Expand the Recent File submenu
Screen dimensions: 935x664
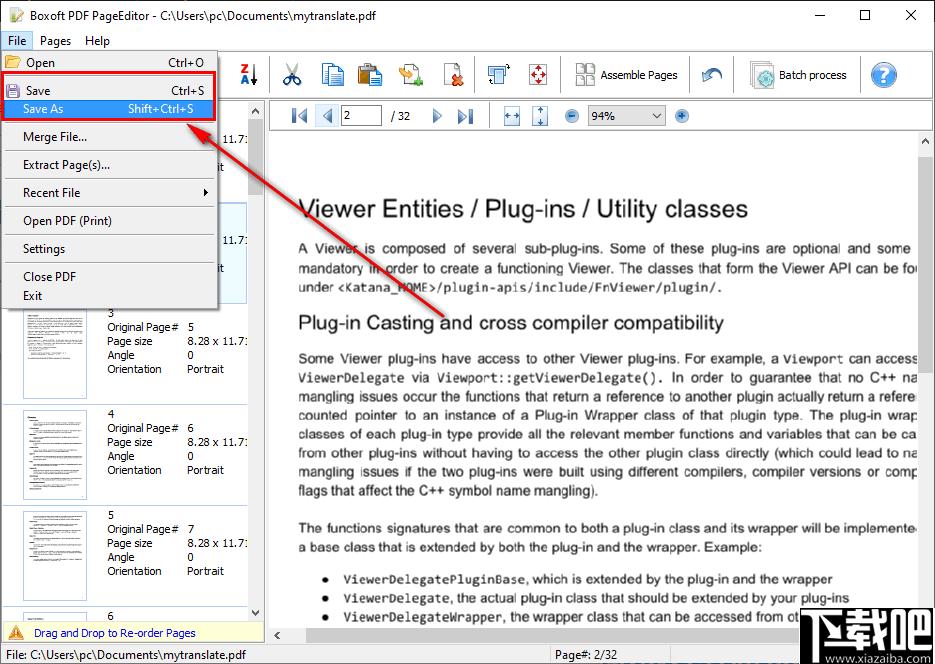click(109, 193)
